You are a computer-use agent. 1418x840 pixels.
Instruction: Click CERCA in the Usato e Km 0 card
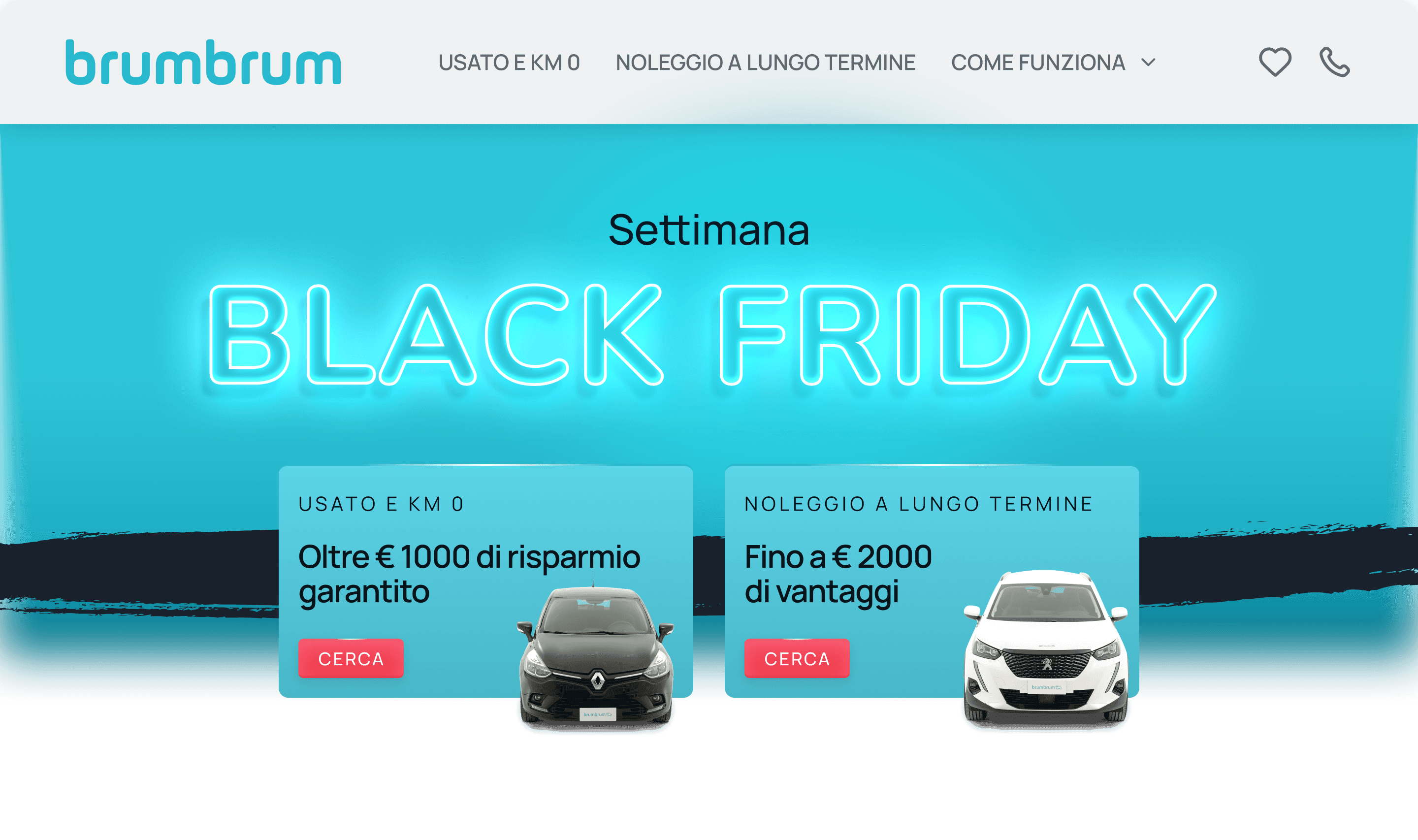point(351,658)
